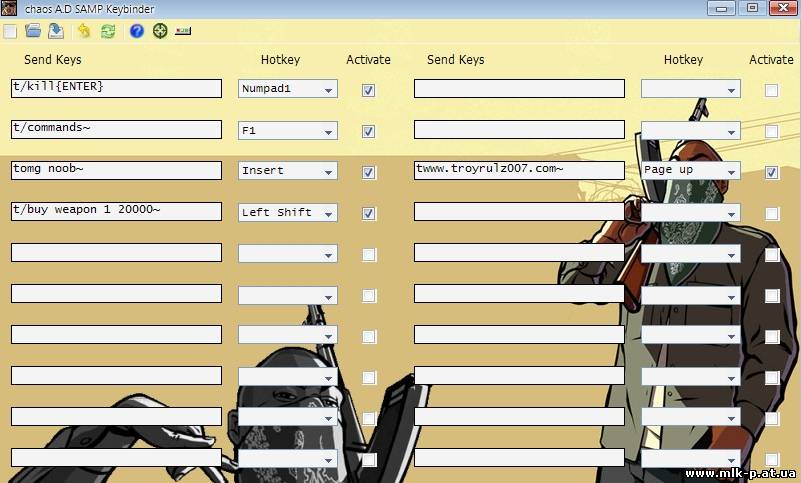
Task: Click the green refresh arrows icon
Action: (x=108, y=31)
